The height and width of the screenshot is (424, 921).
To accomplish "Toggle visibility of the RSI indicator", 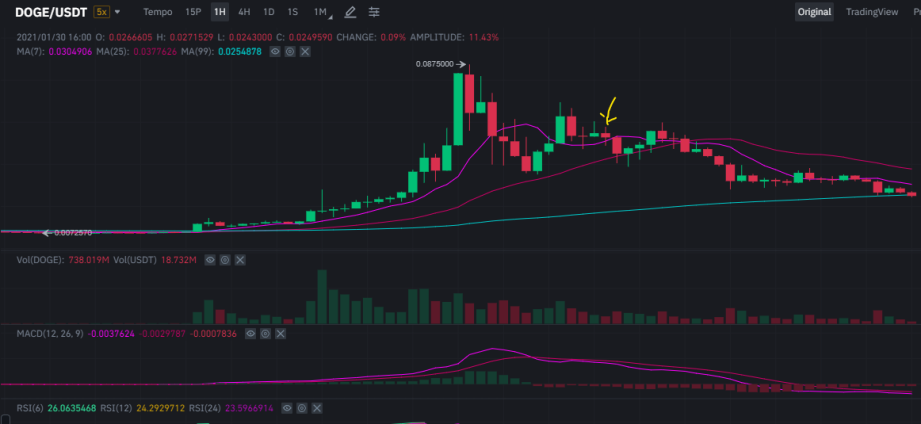I will [x=287, y=407].
